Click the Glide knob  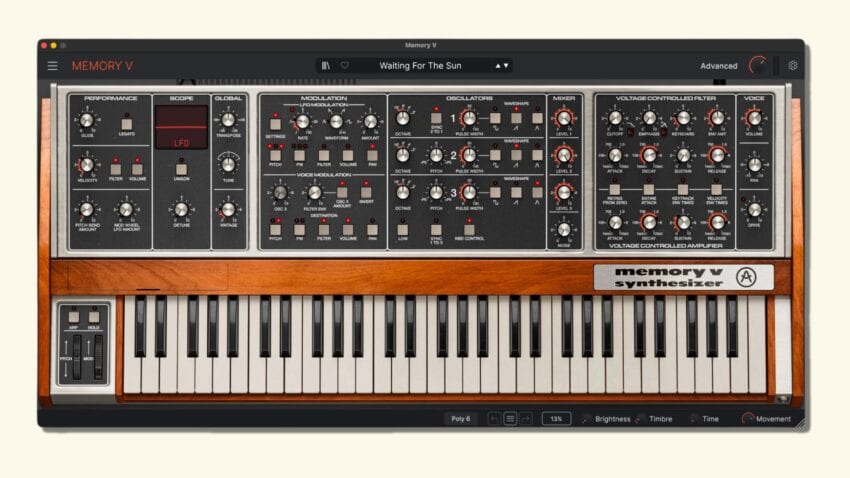(87, 120)
